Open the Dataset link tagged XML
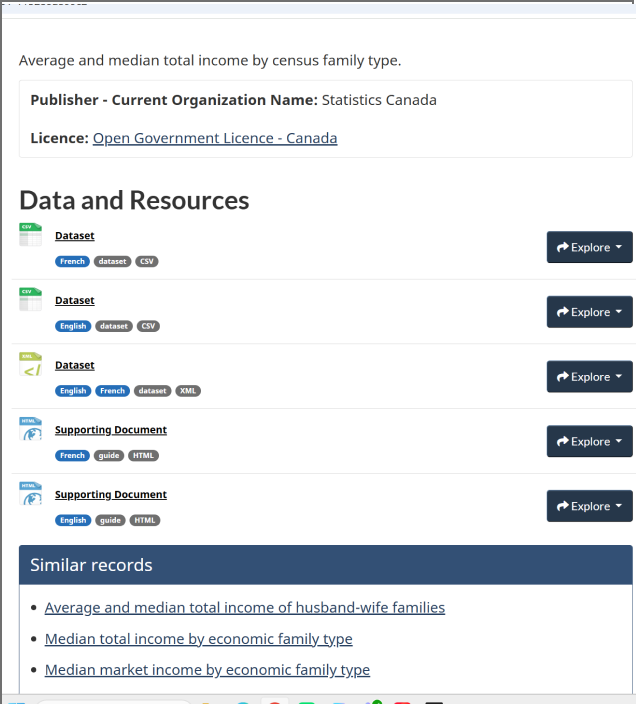The image size is (636, 708). [74, 365]
